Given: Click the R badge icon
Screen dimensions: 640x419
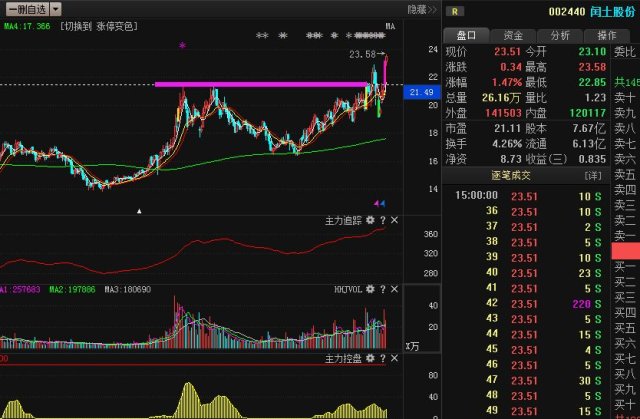Looking at the screenshot, I should pyautogui.click(x=455, y=11).
